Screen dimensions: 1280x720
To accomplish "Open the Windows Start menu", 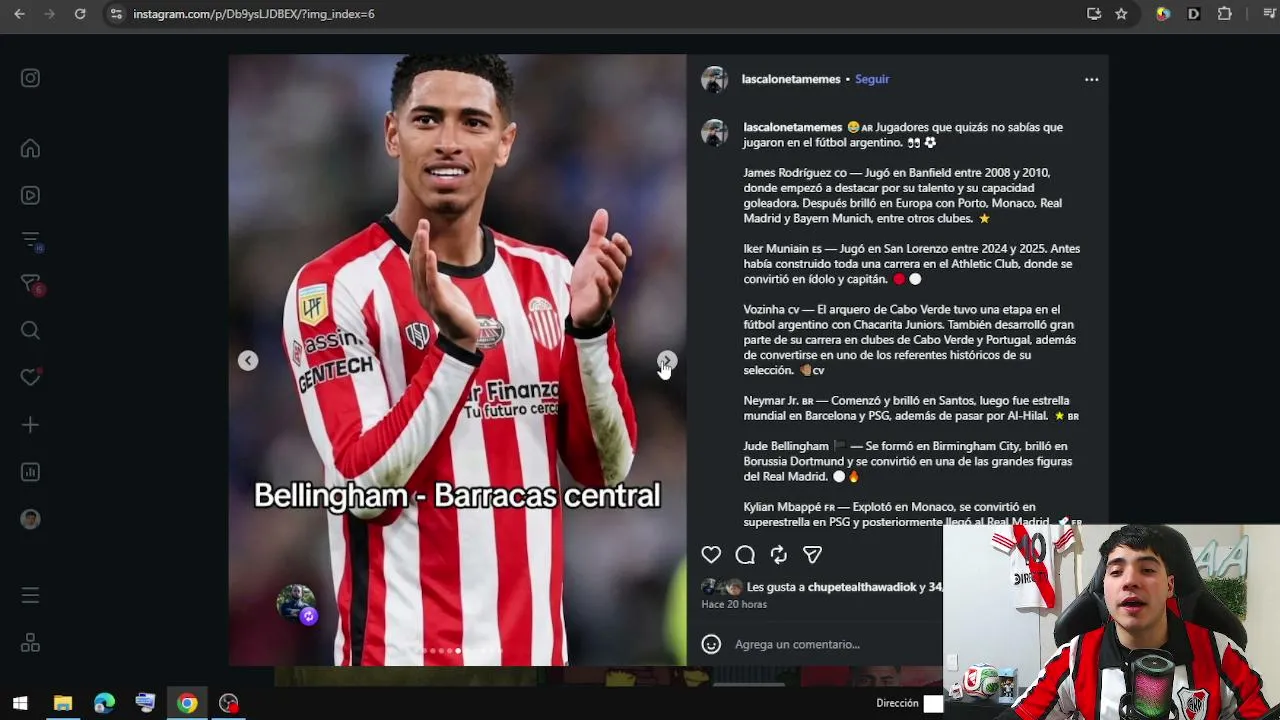I will [20, 703].
